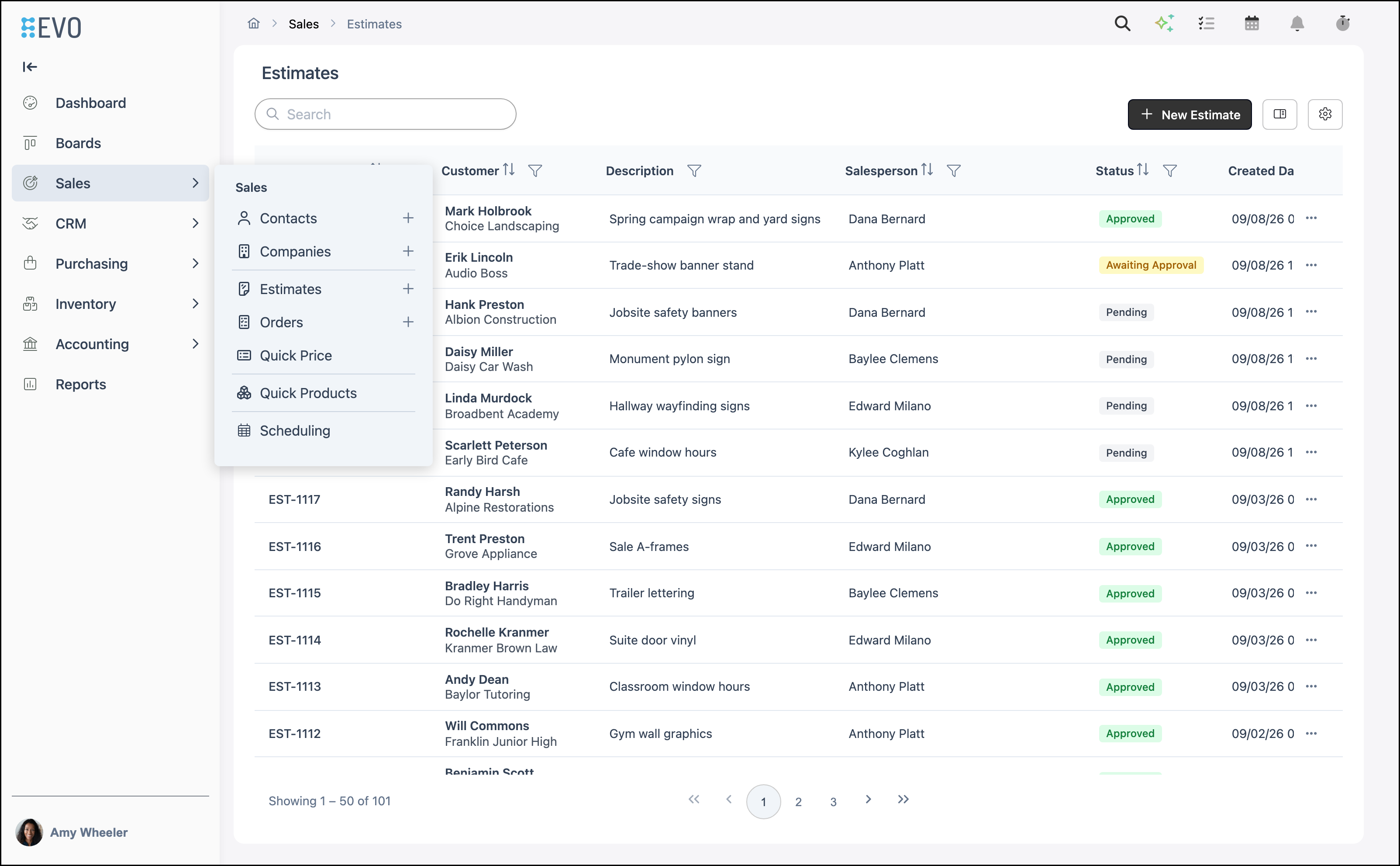This screenshot has height=866, width=1400.
Task: Open the calendar icon in top bar
Action: click(1252, 24)
